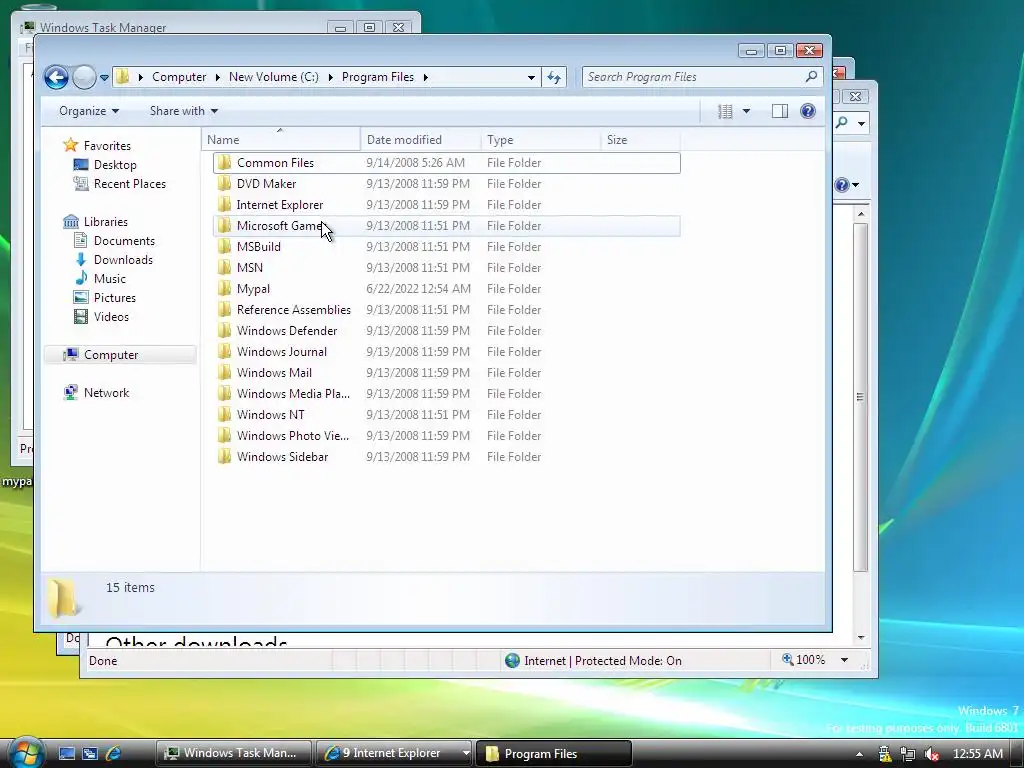This screenshot has height=768, width=1024.
Task: Click the change view icon
Action: pos(725,111)
